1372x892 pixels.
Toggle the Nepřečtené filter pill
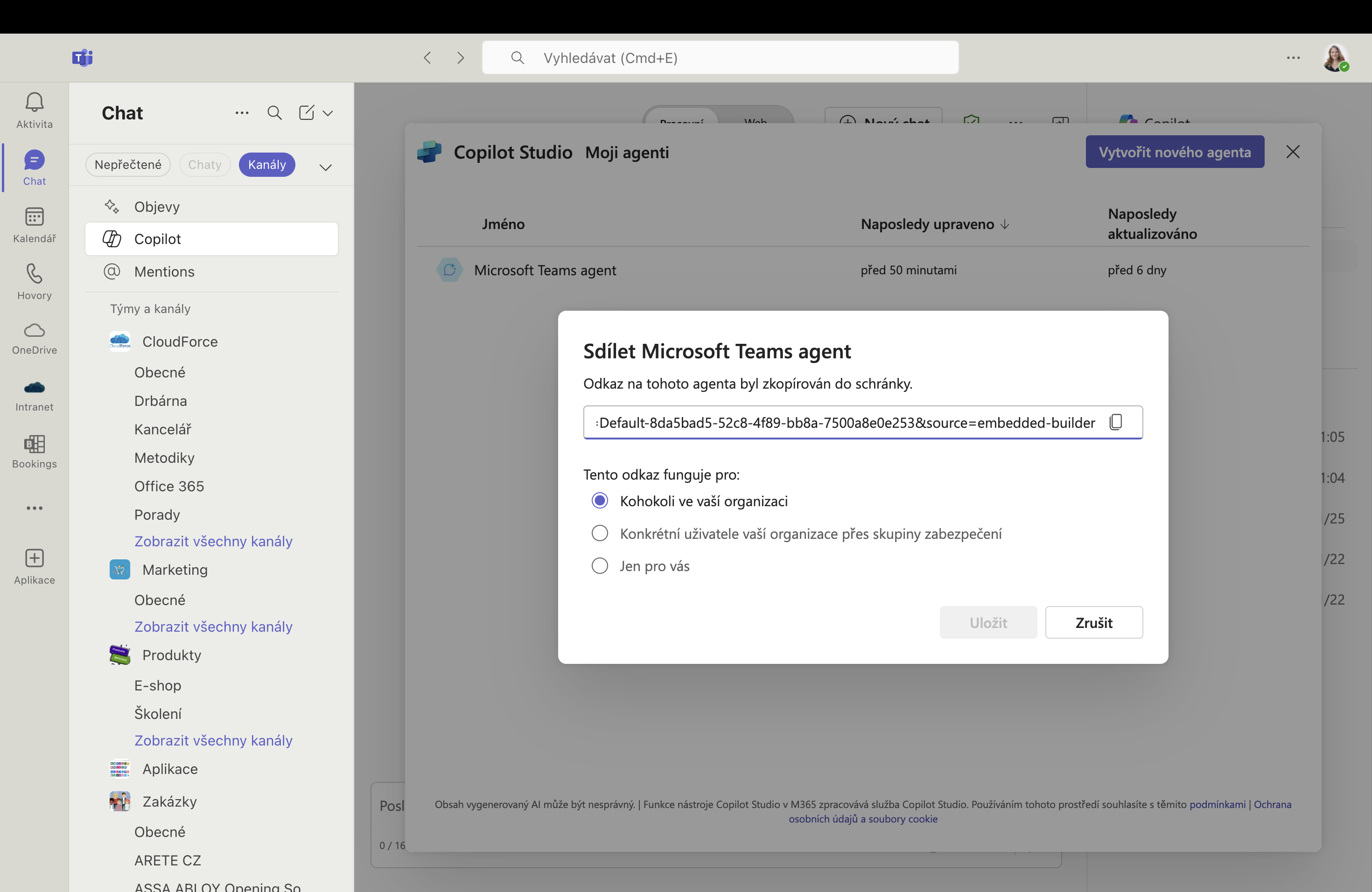(128, 165)
